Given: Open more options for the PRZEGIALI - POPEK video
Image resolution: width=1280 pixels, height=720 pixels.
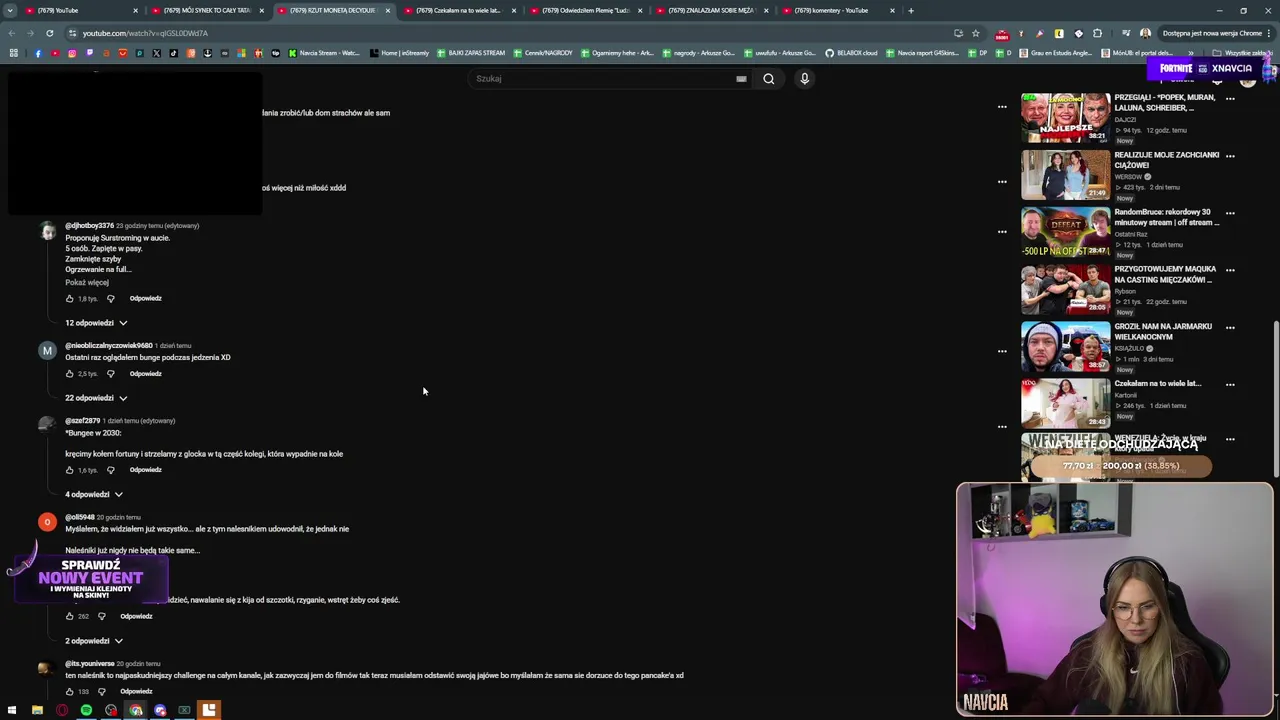Looking at the screenshot, I should point(1230,99).
